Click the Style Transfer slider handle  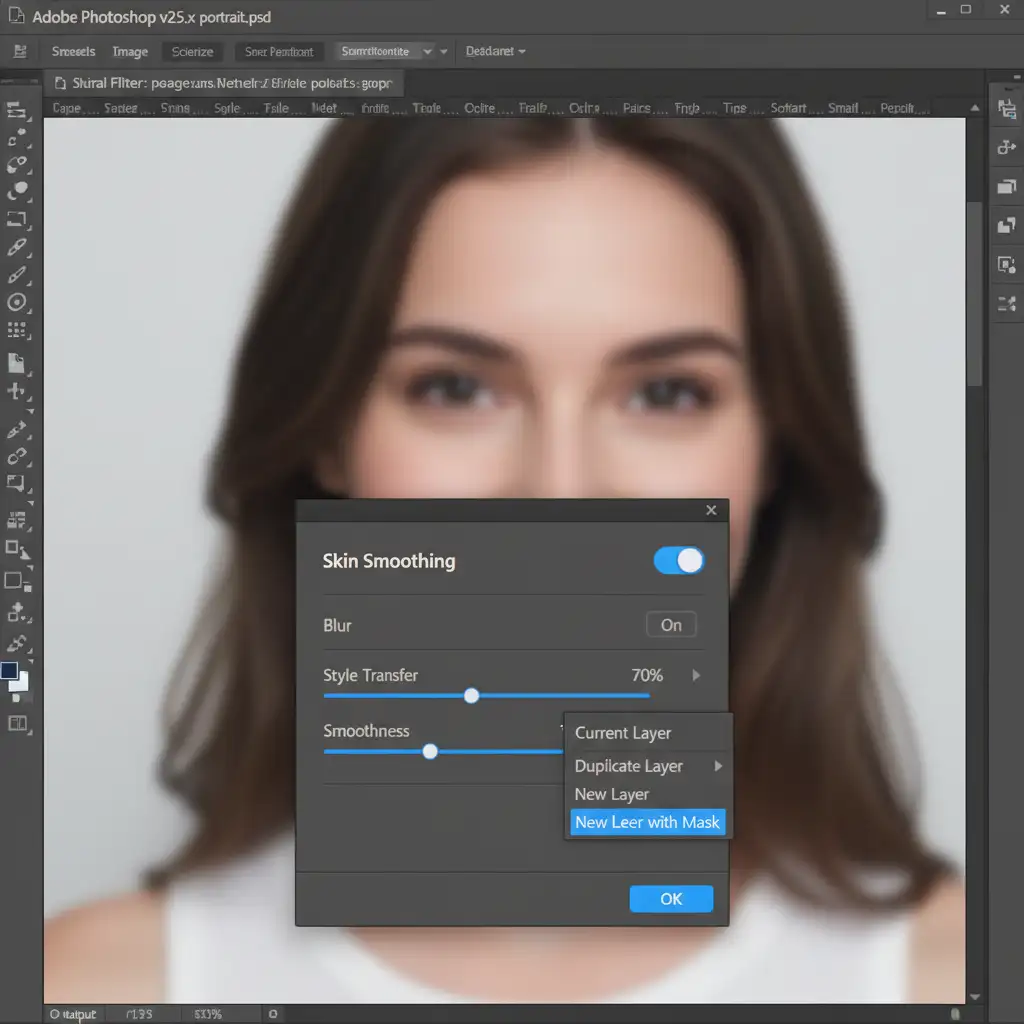(x=471, y=696)
